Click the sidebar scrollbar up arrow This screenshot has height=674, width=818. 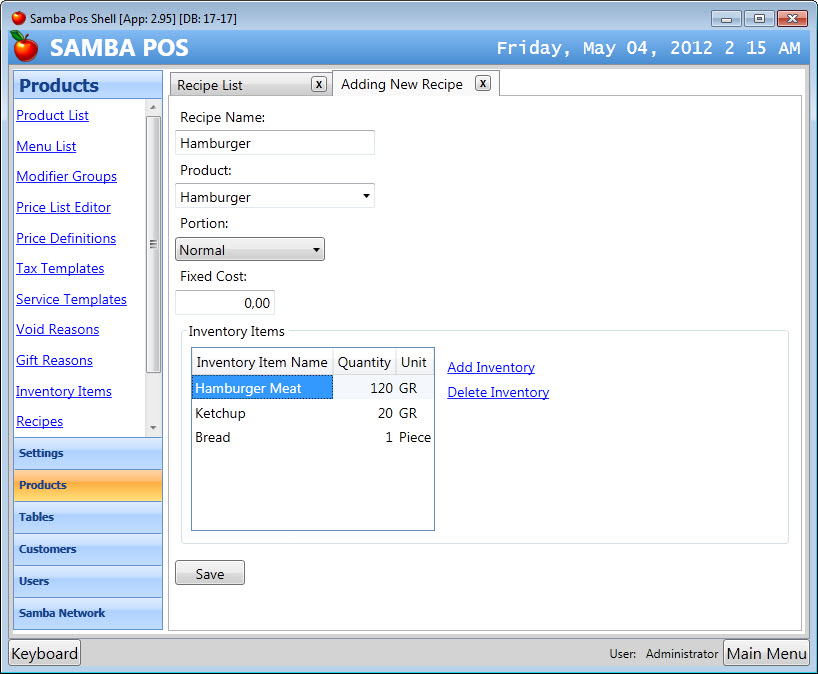click(x=153, y=107)
